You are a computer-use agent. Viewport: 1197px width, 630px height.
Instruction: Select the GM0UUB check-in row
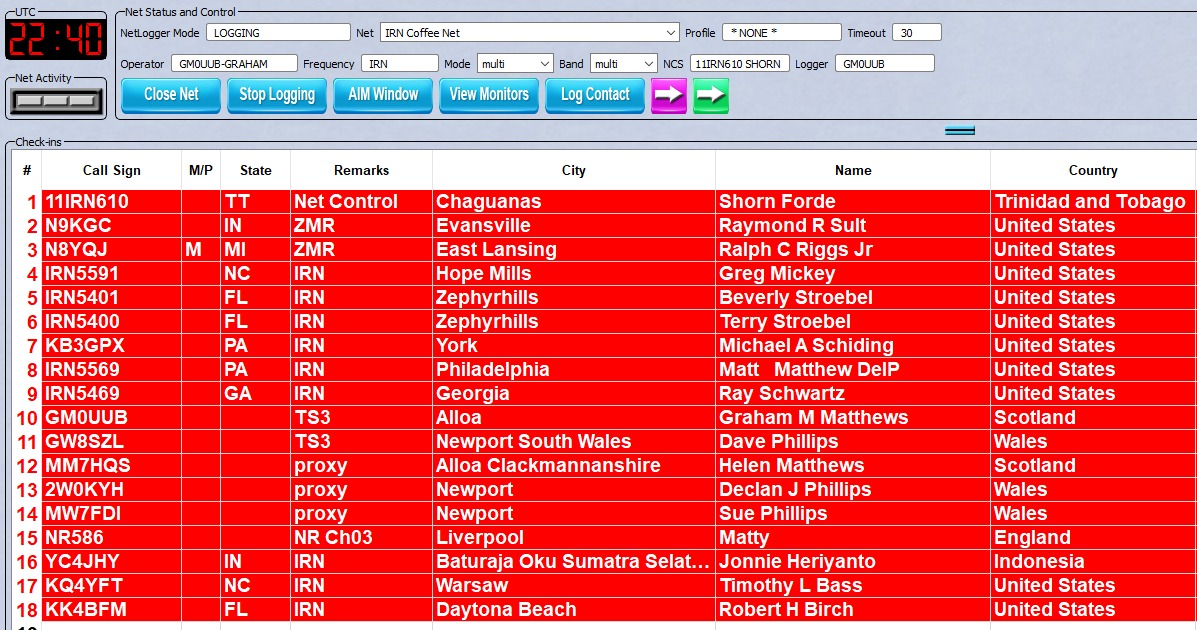click(86, 418)
